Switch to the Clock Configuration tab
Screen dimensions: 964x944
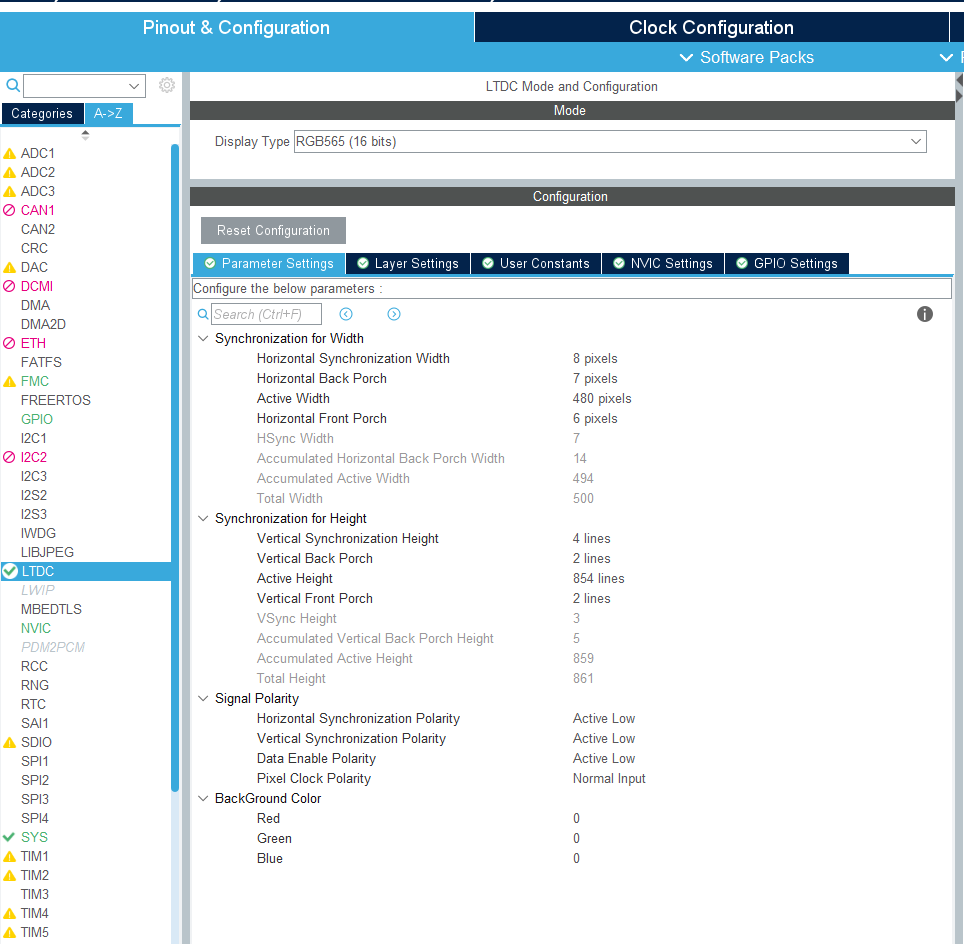click(x=711, y=27)
